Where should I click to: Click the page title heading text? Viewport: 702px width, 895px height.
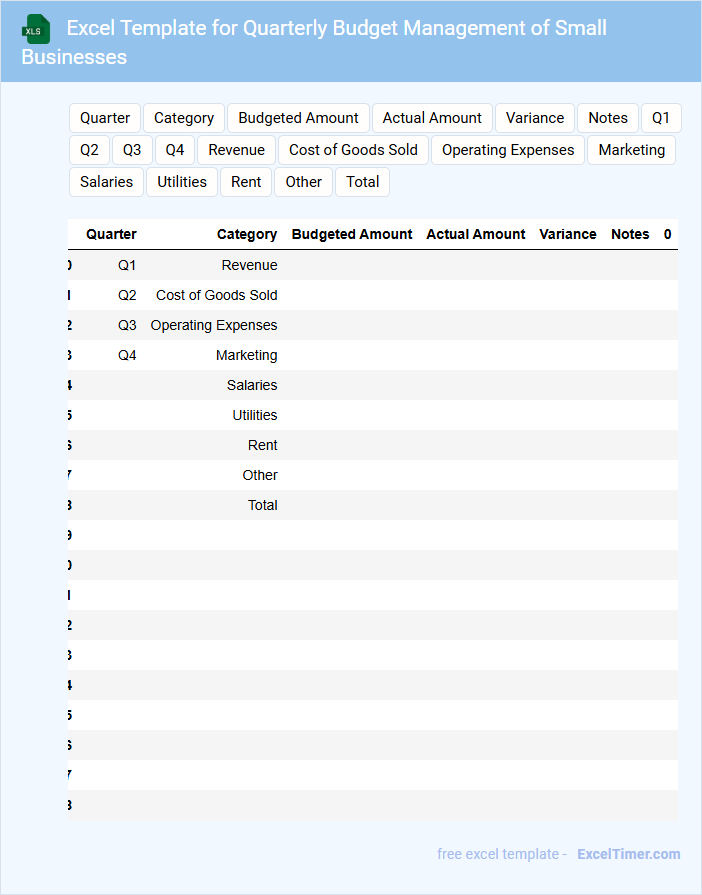pyautogui.click(x=314, y=42)
